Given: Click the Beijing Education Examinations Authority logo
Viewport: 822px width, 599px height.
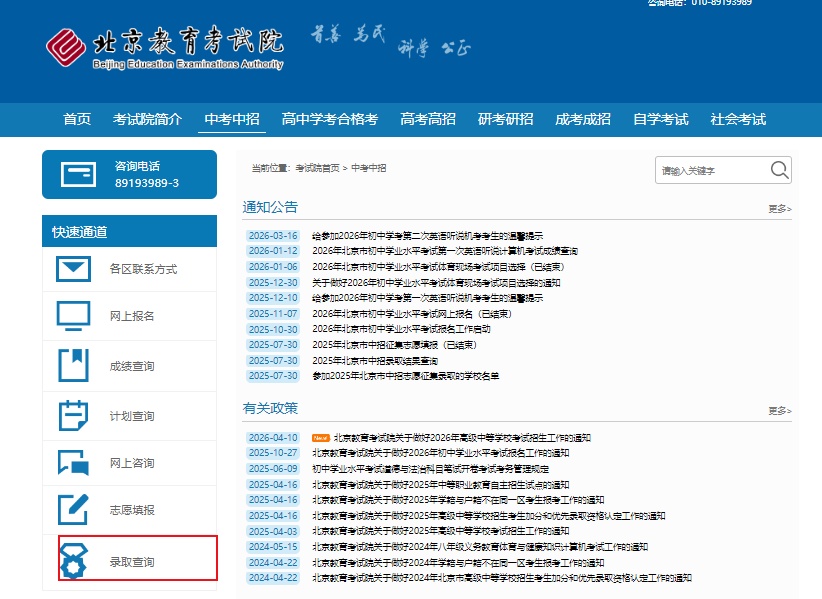Looking at the screenshot, I should [165, 48].
